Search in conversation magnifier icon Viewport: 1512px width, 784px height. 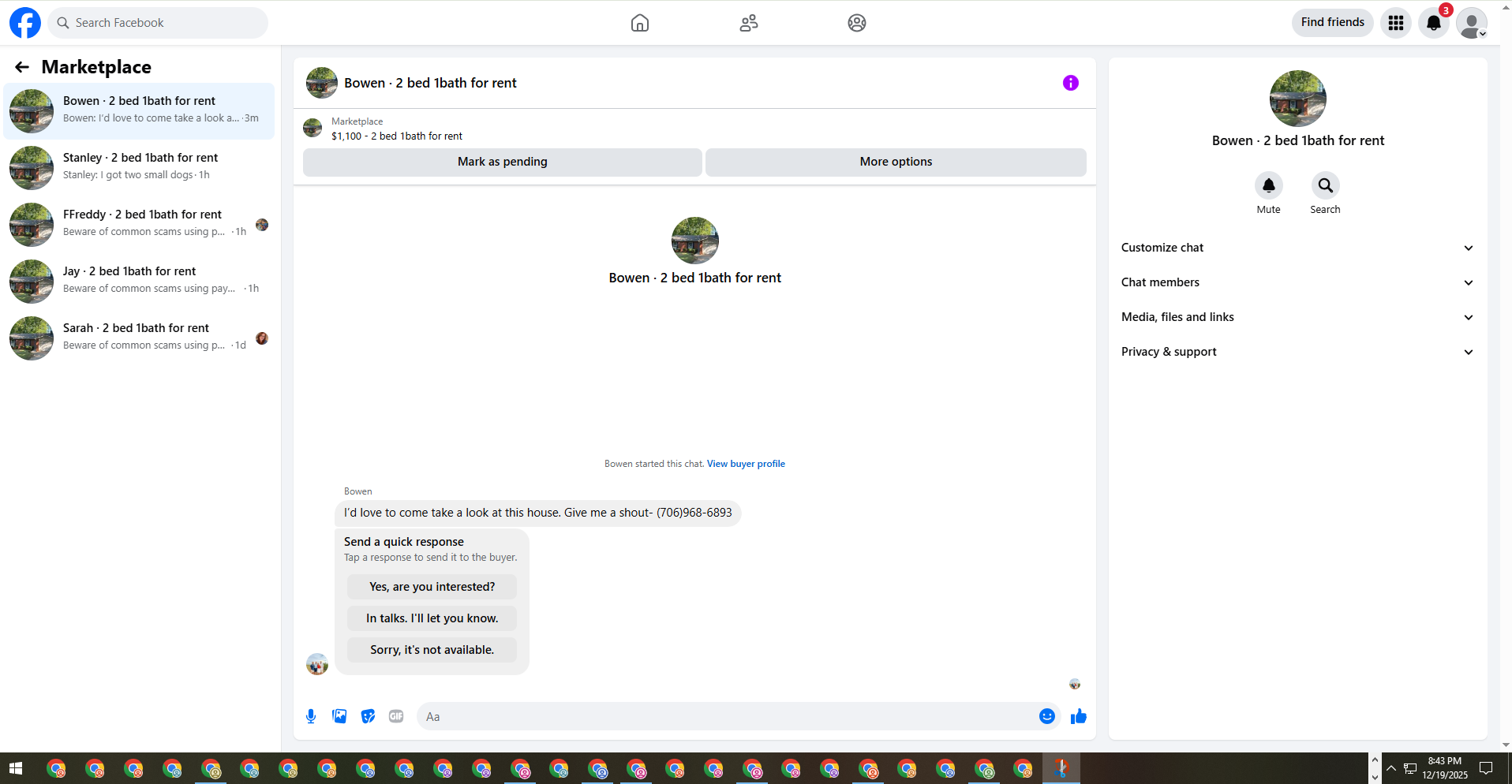[1326, 185]
